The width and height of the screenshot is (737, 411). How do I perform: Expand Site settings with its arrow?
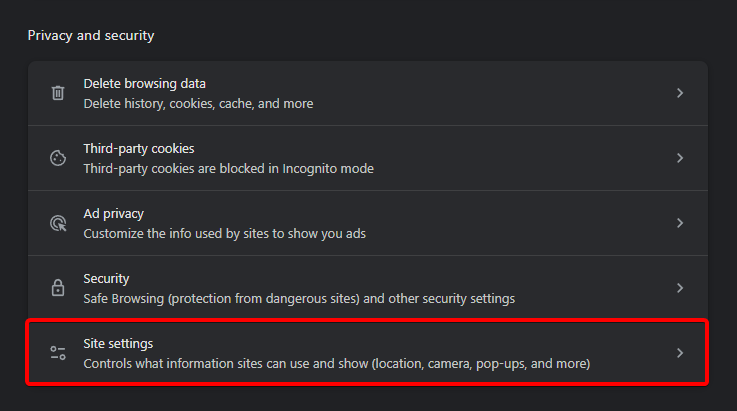coord(680,353)
